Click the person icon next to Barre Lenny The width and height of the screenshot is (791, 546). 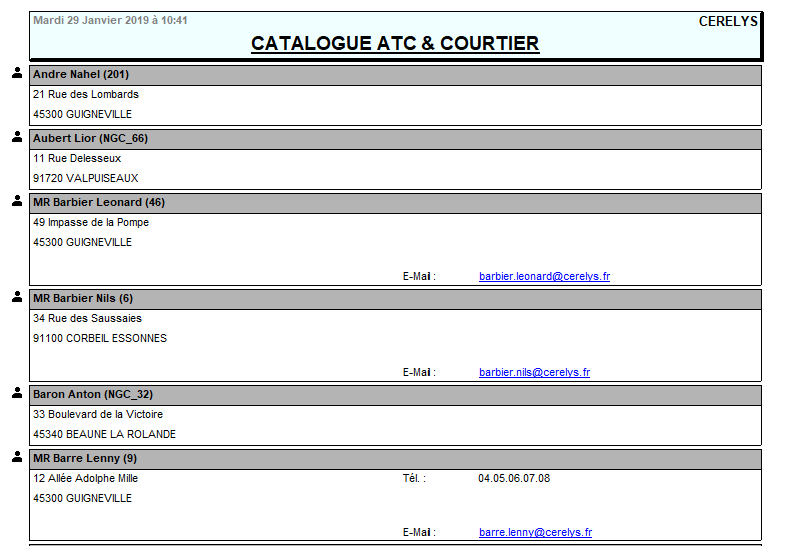[17, 457]
